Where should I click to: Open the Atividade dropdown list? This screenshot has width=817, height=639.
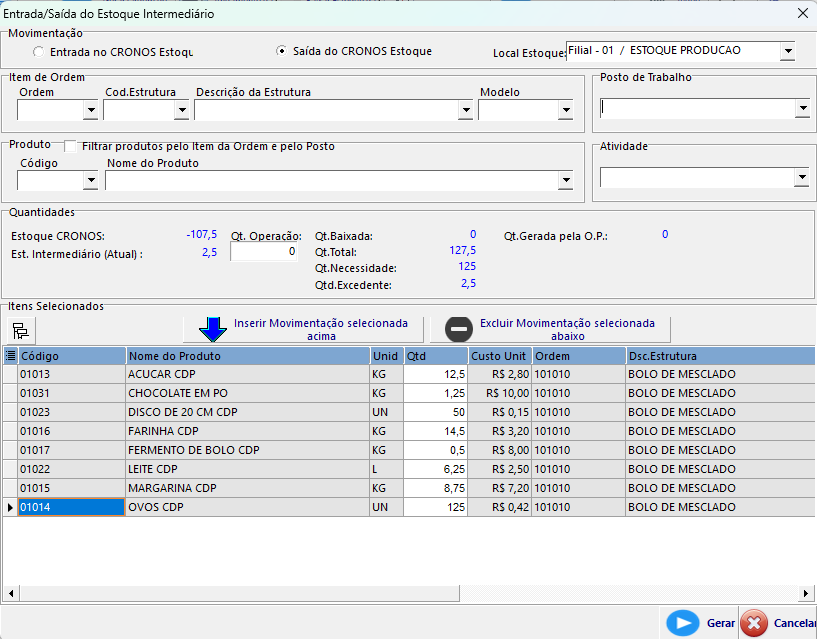801,178
